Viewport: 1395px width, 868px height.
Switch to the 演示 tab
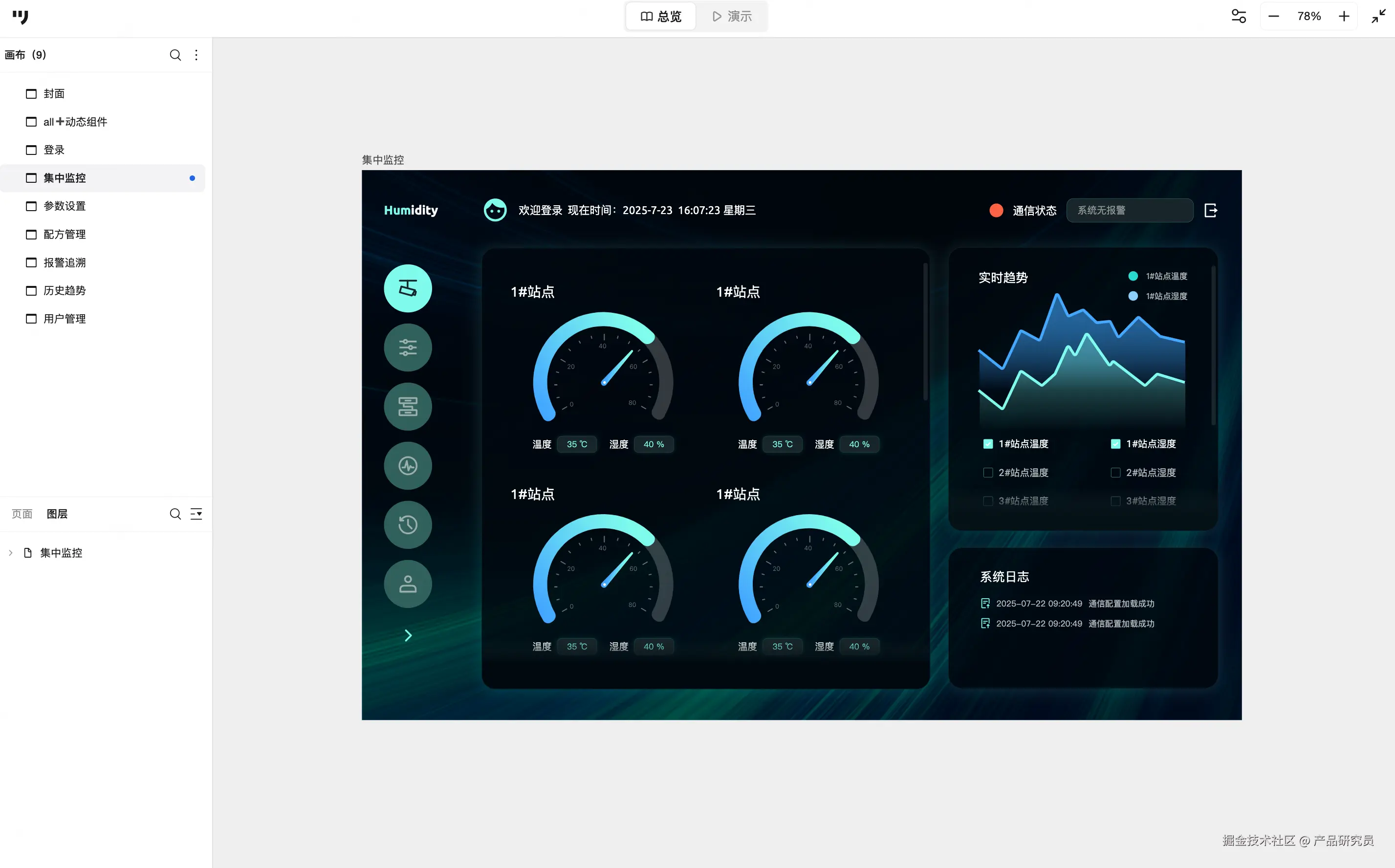(732, 16)
